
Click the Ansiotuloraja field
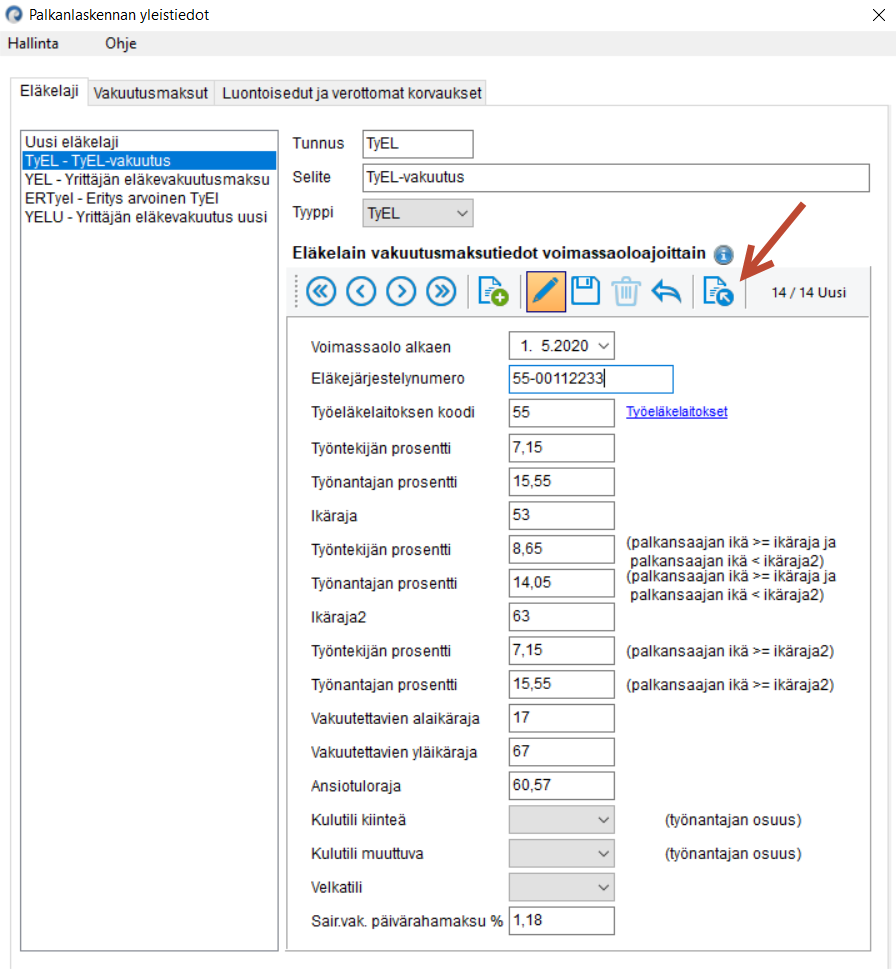click(x=562, y=785)
